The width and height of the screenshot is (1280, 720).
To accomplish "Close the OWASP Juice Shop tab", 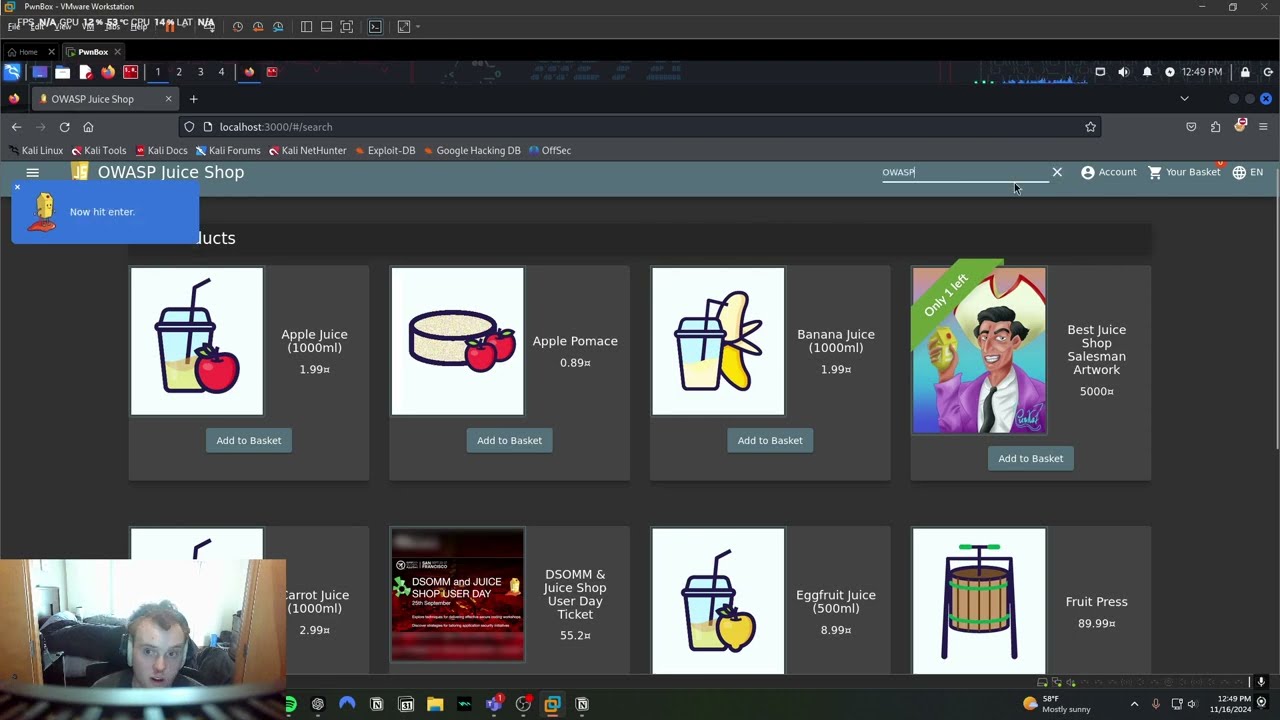I will (168, 99).
